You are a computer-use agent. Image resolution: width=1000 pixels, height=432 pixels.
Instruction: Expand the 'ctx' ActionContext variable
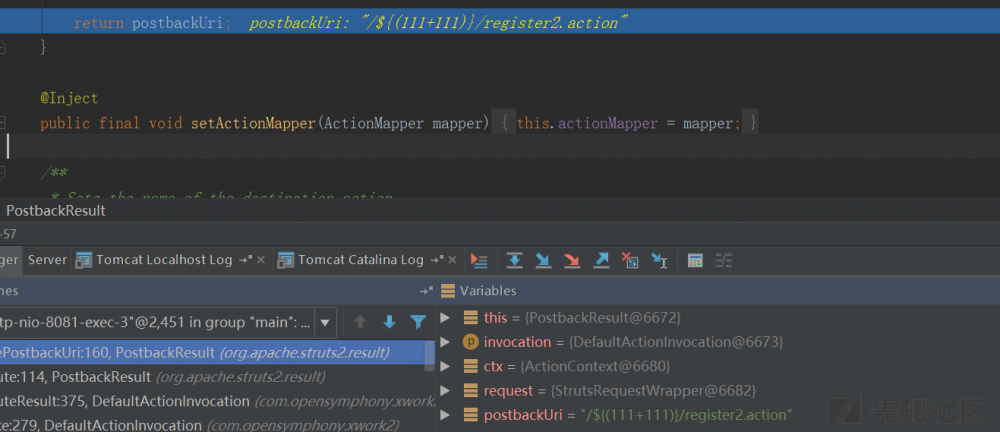click(445, 366)
